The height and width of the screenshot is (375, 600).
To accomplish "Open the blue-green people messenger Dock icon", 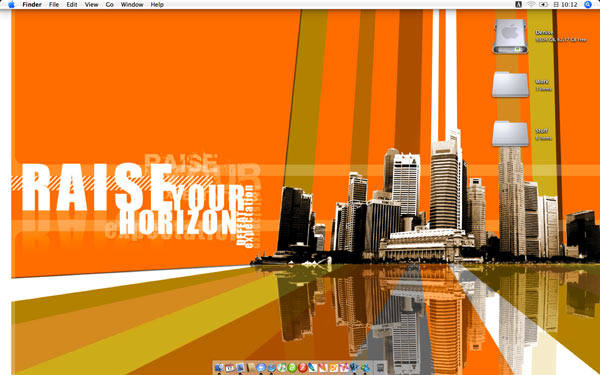I will pos(365,368).
